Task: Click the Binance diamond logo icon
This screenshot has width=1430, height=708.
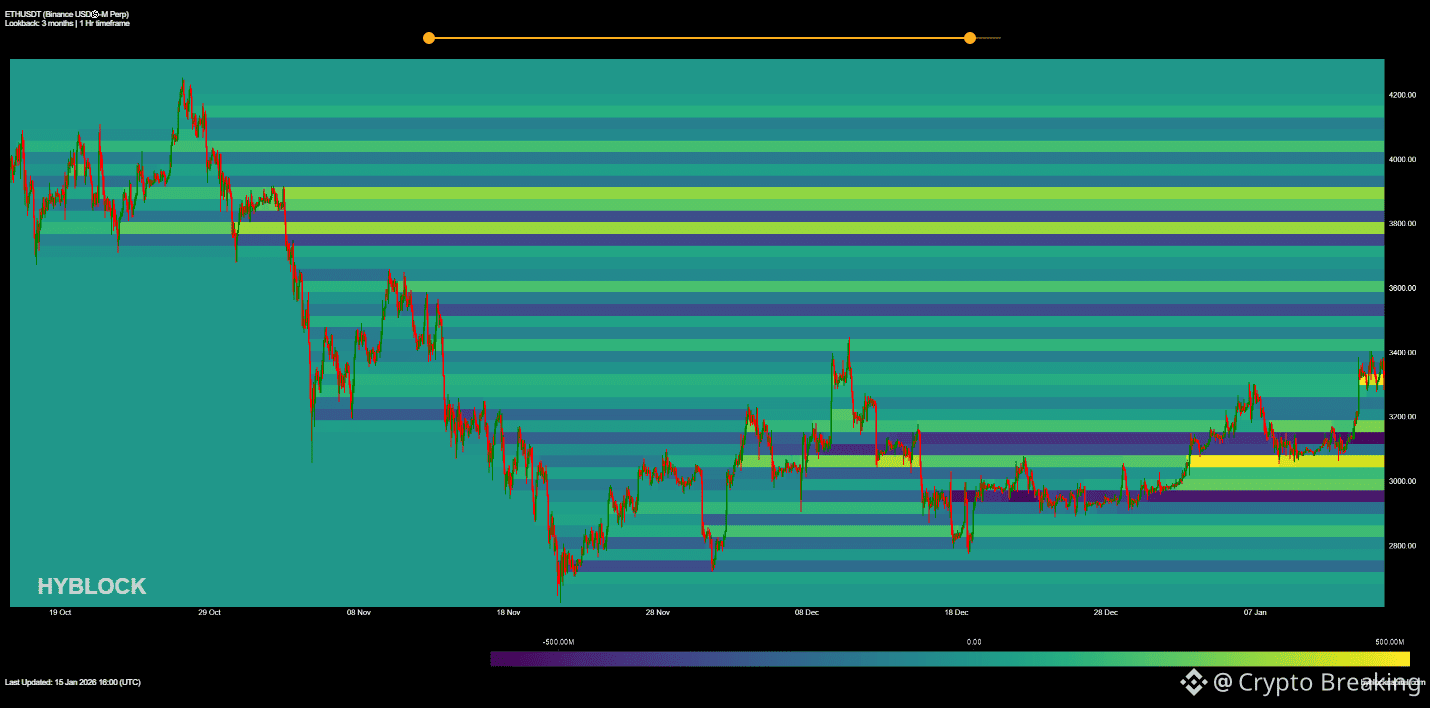Action: click(x=1195, y=683)
